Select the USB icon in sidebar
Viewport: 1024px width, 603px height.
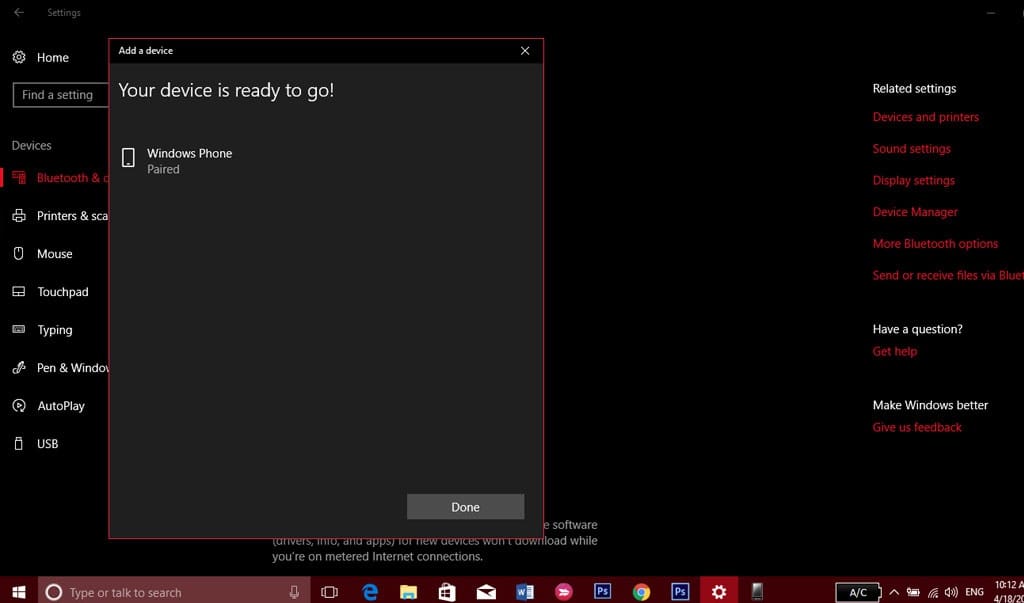tap(18, 444)
